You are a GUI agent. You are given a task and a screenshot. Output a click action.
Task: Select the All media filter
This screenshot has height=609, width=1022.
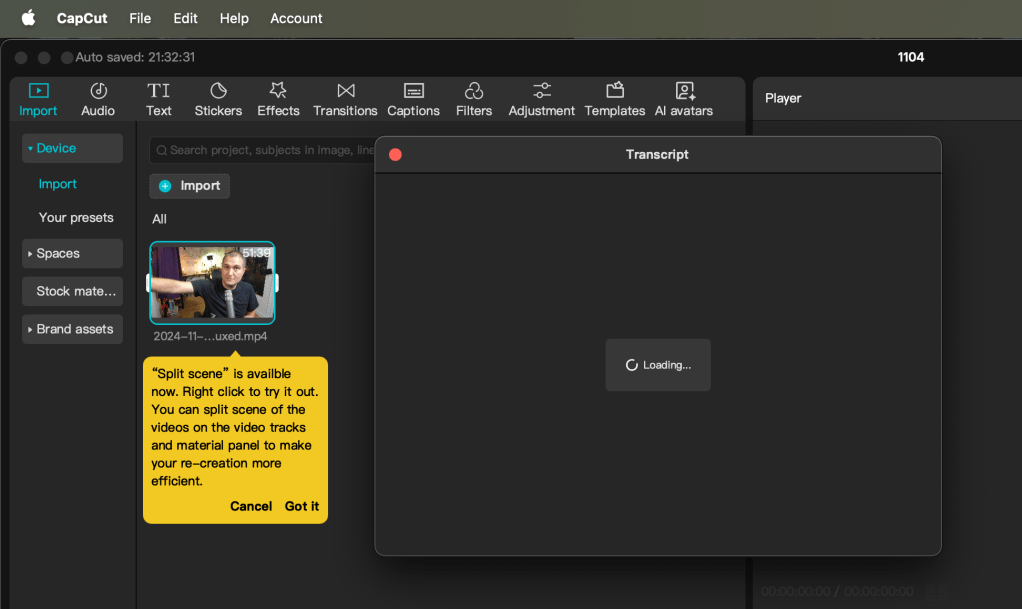click(159, 219)
